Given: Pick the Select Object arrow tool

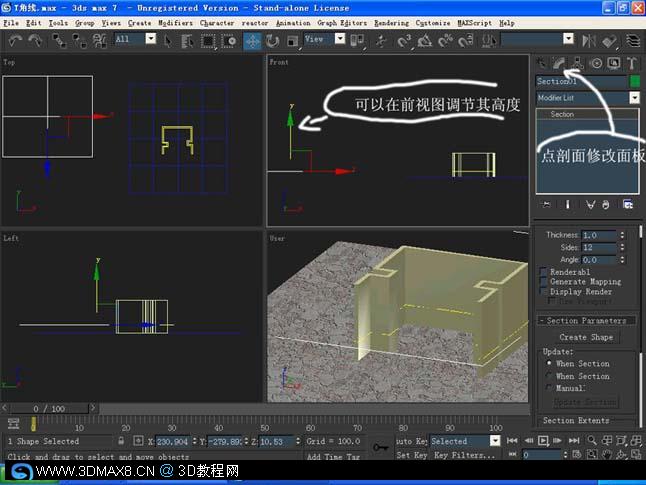Looking at the screenshot, I should pos(168,40).
